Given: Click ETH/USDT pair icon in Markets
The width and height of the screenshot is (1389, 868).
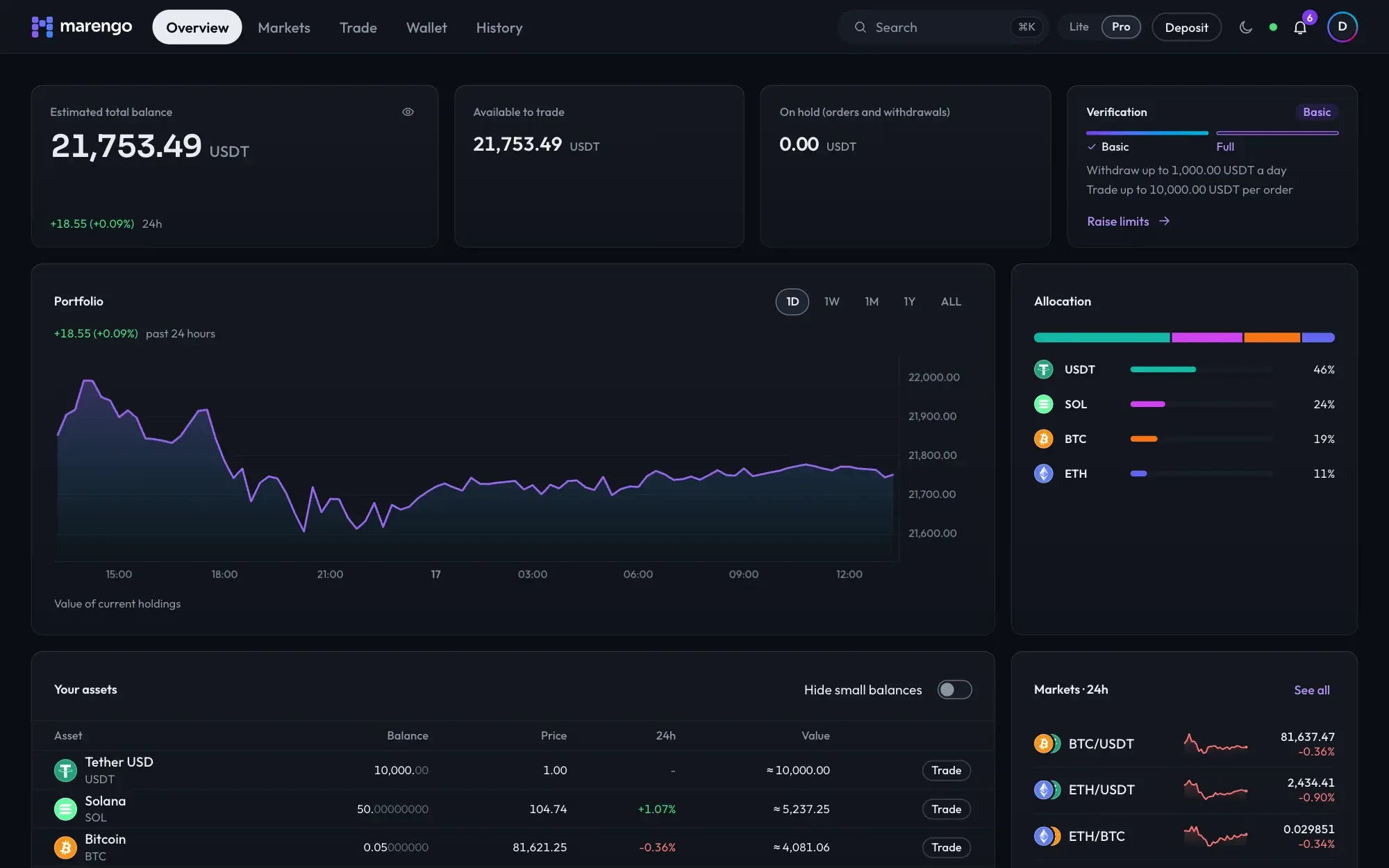Looking at the screenshot, I should click(1047, 790).
